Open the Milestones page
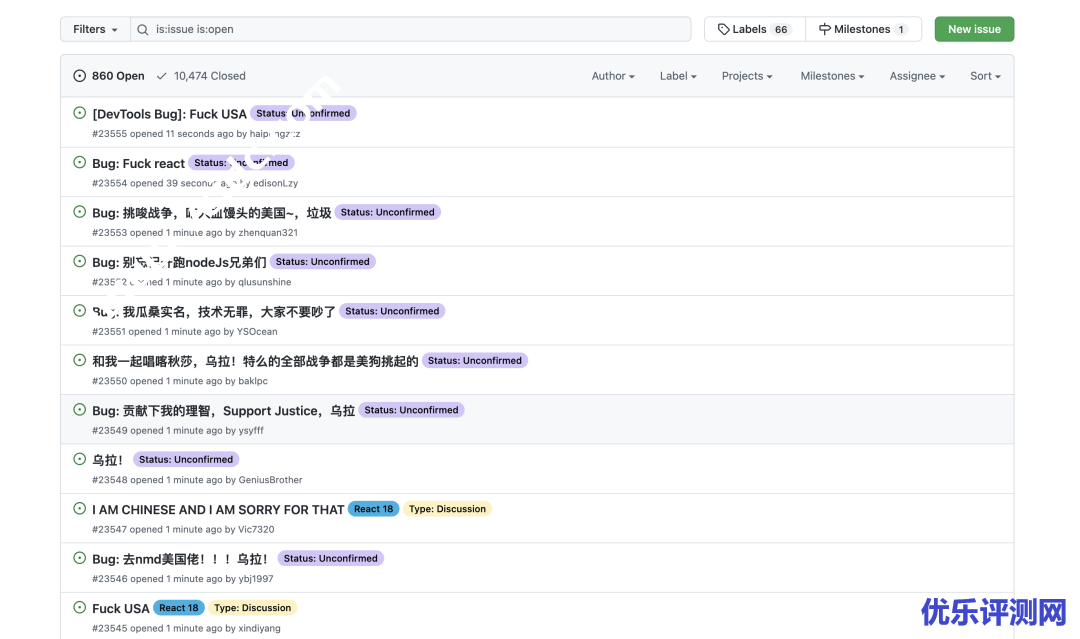The height and width of the screenshot is (639, 1080). 863,29
